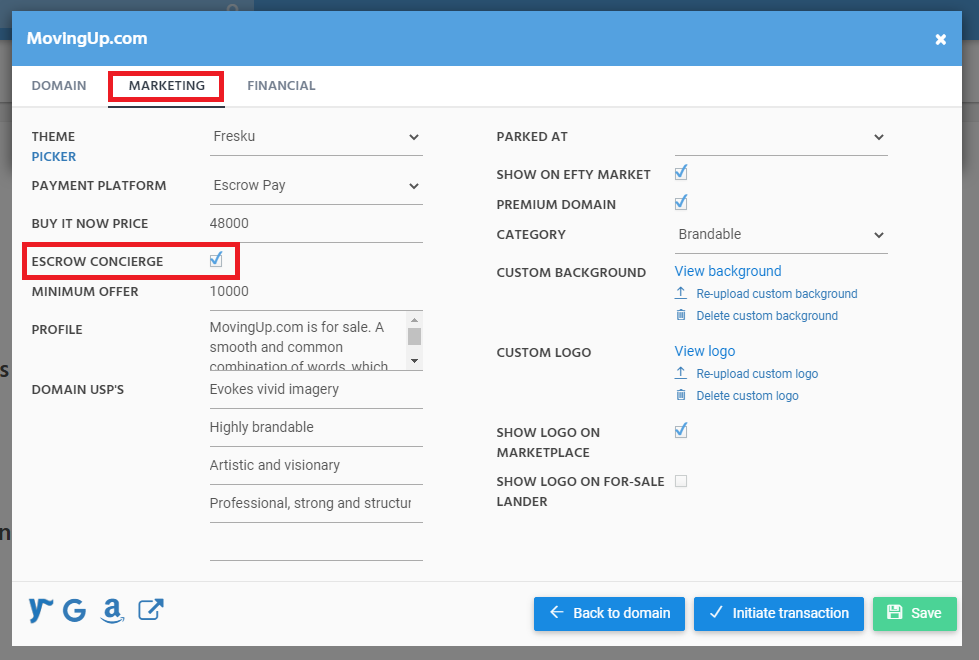Click the View background link
Viewport: 979px width, 660px height.
point(727,271)
